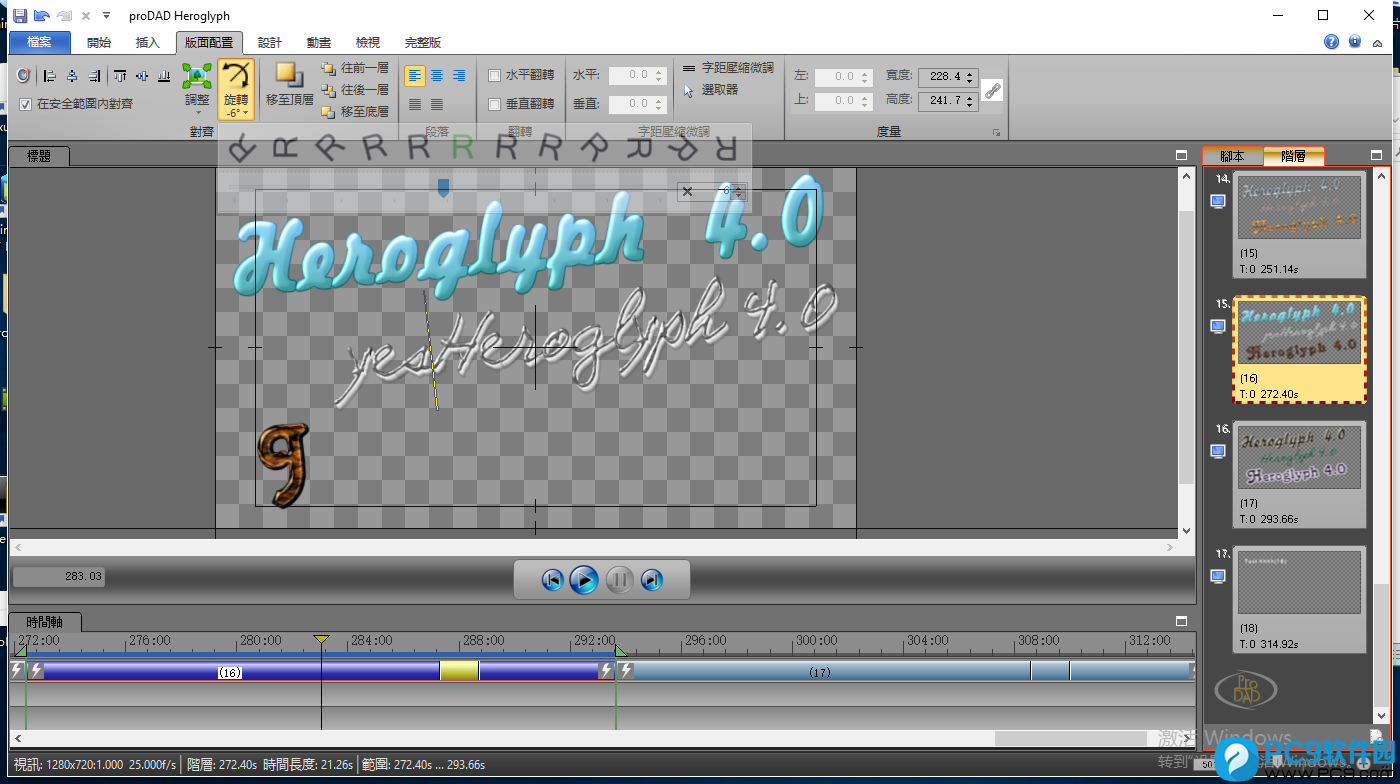Screen dimensions: 1400x784
Task: Select layer thumbnail T:0 251.14s
Action: [1299, 225]
